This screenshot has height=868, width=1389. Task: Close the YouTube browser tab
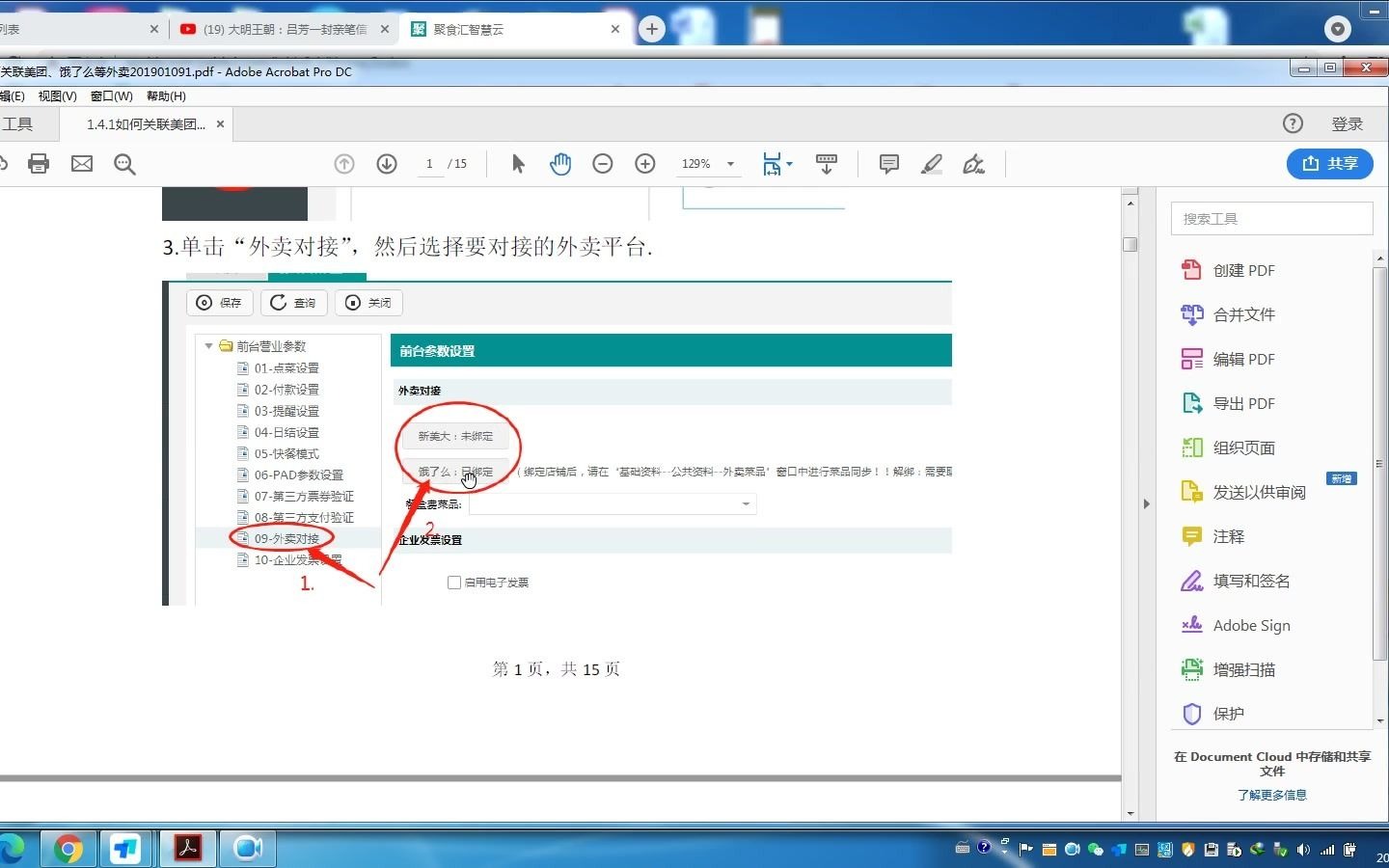pyautogui.click(x=384, y=30)
